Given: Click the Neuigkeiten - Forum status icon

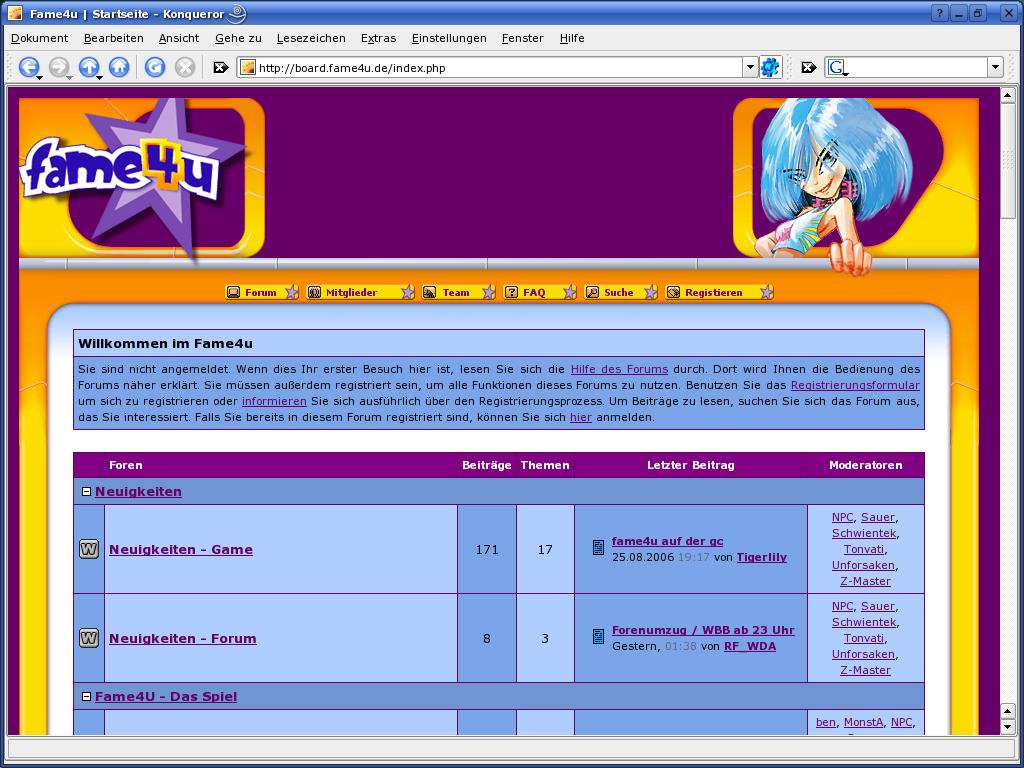Looking at the screenshot, I should 89,638.
